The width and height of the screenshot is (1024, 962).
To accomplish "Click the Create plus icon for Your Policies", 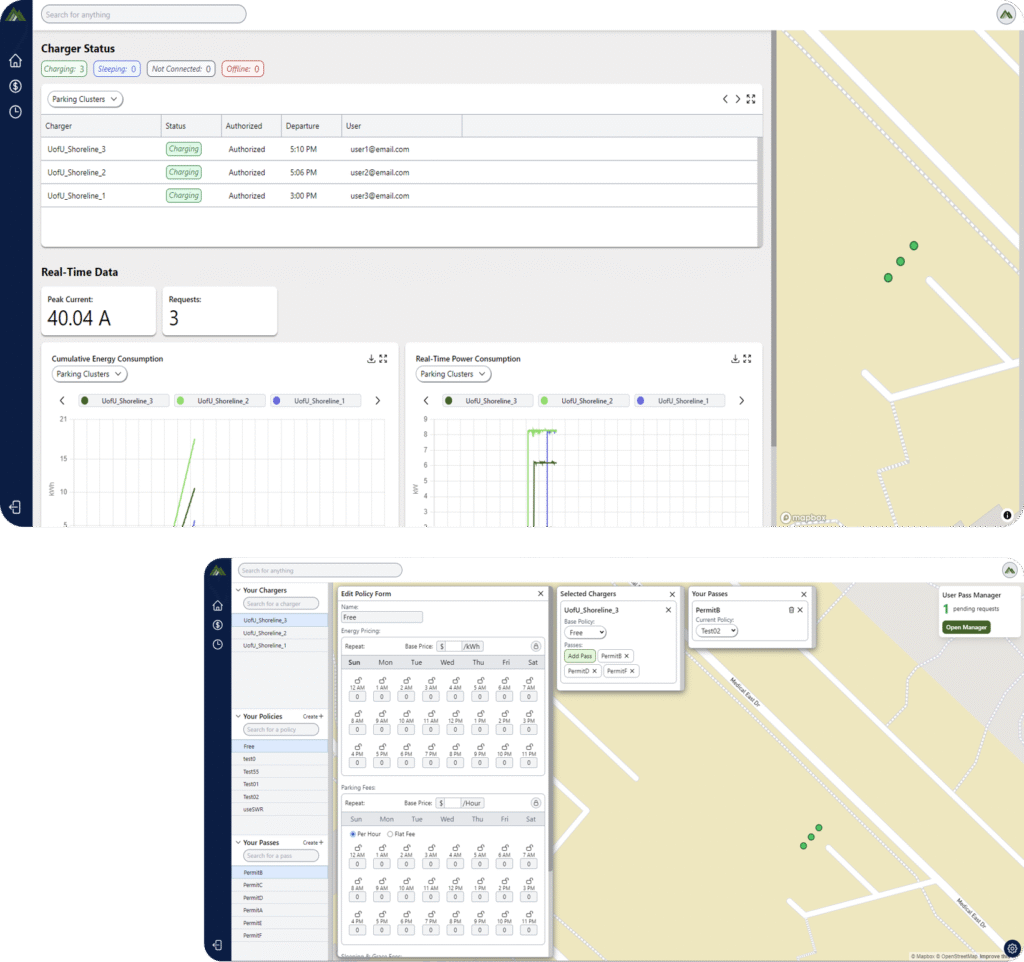I will 320,716.
